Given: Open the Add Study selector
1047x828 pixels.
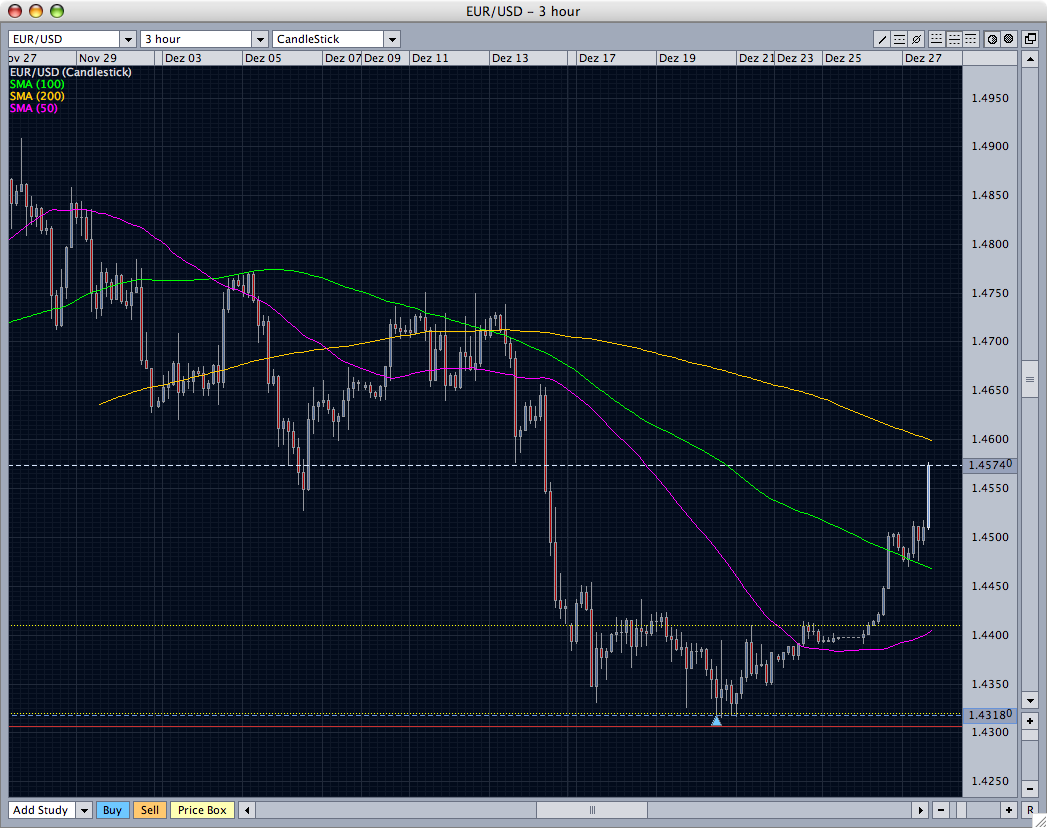Looking at the screenshot, I should (45, 810).
